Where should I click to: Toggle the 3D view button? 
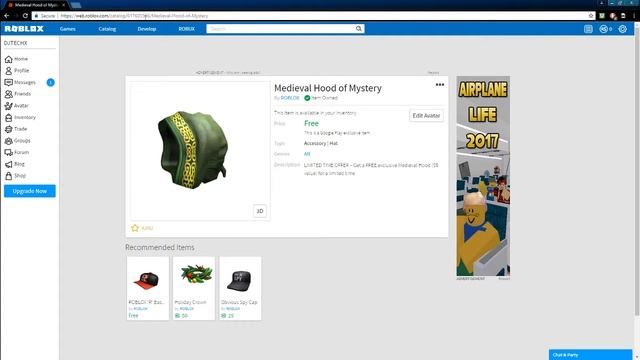pos(260,211)
